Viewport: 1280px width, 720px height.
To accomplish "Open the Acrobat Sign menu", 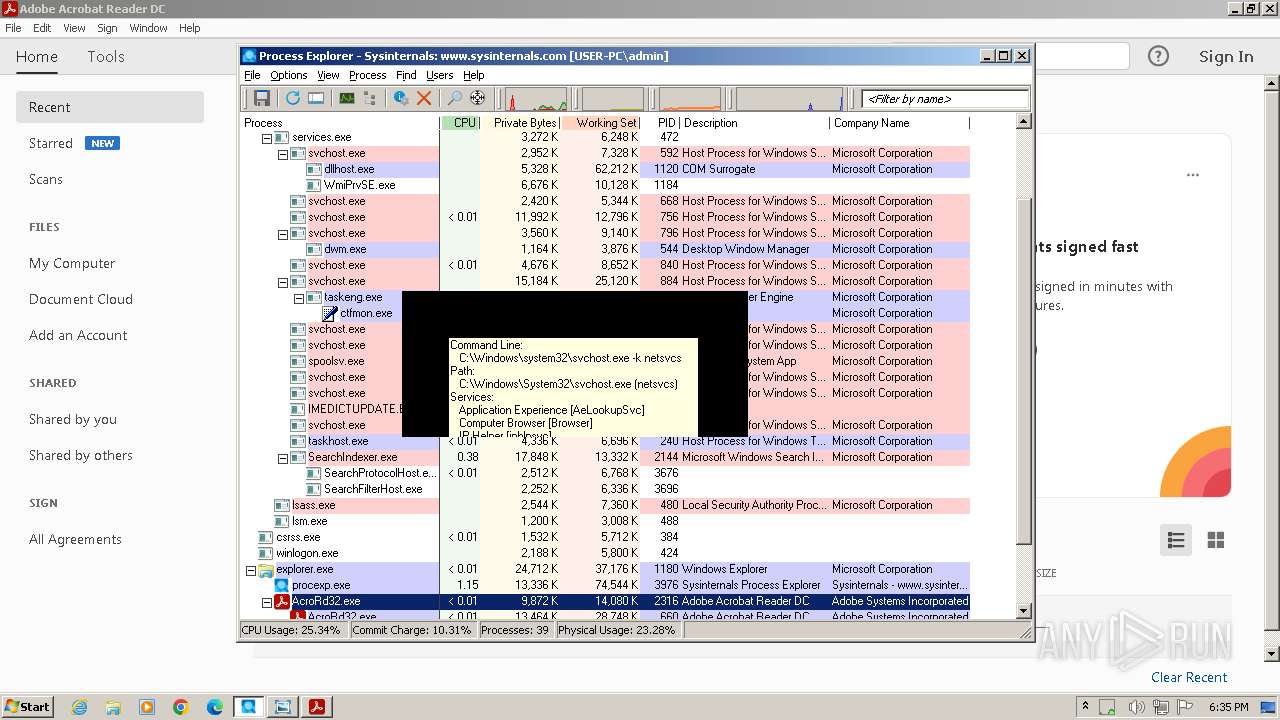I will tap(107, 28).
